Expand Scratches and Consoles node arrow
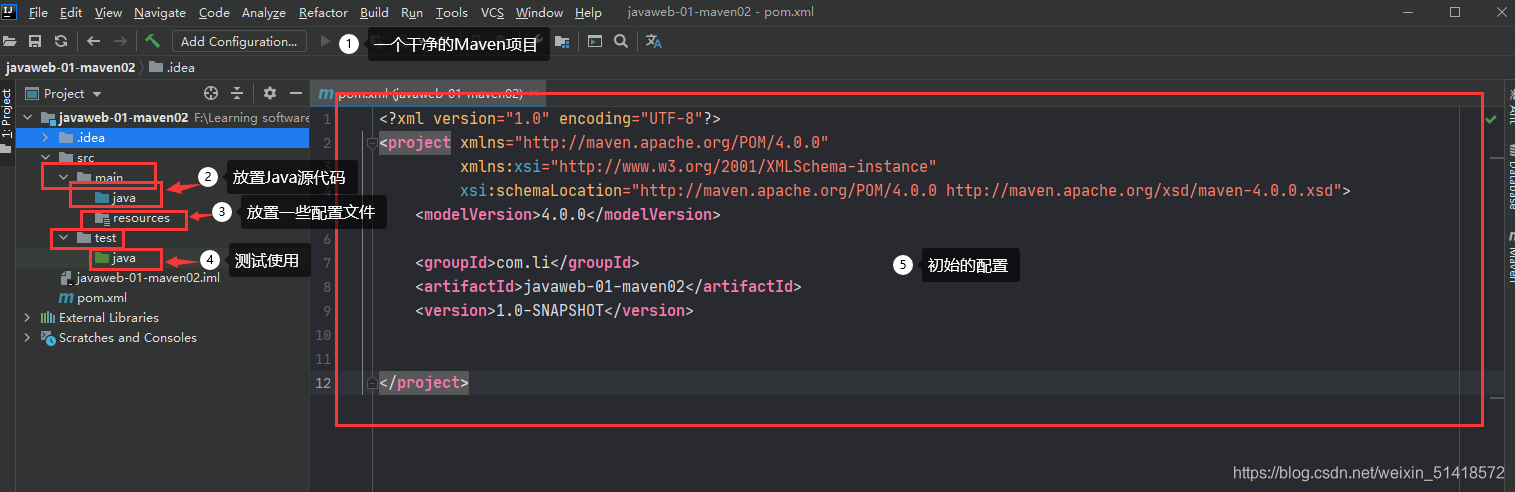The height and width of the screenshot is (492, 1515). pyautogui.click(x=28, y=337)
